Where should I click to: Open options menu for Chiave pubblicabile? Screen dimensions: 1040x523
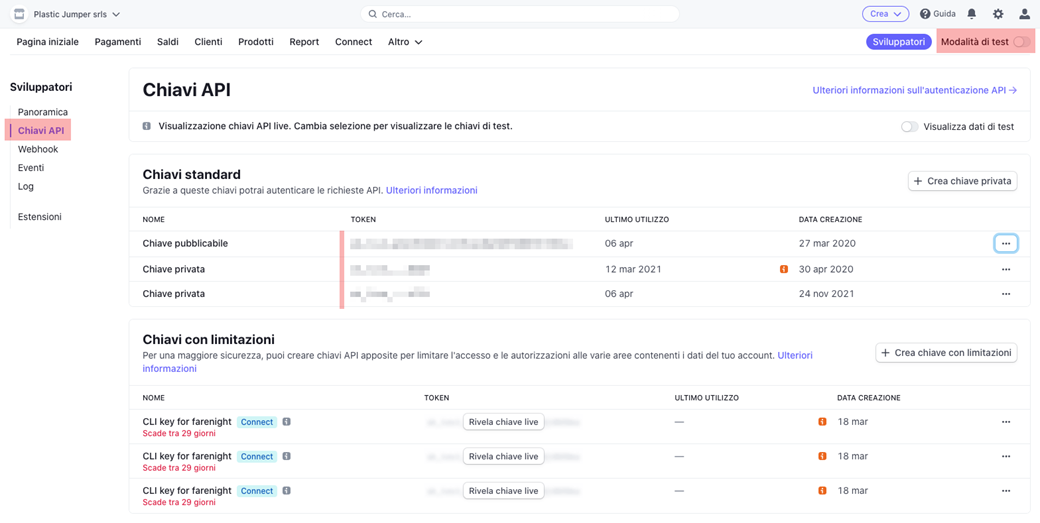(x=1006, y=243)
